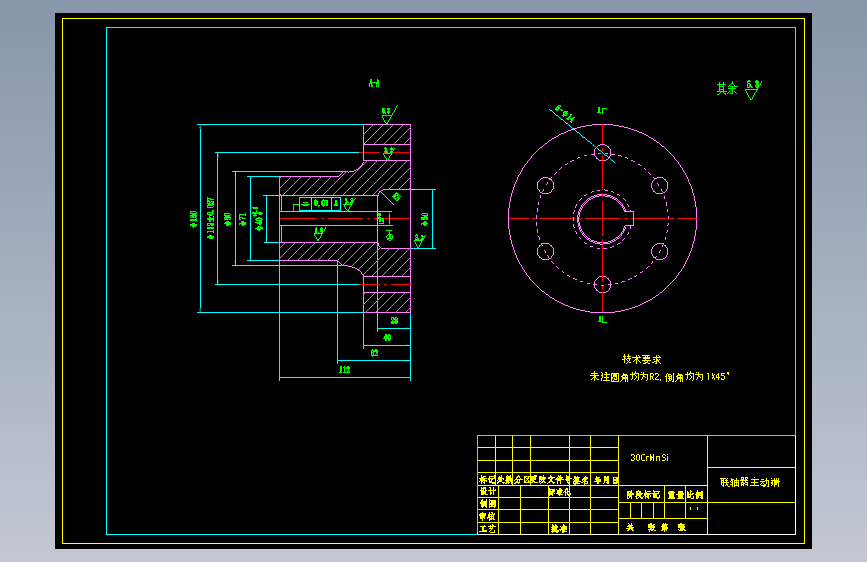Viewport: 867px width, 562px height.
Task: Select the 29 length dimension
Action: click(x=394, y=320)
